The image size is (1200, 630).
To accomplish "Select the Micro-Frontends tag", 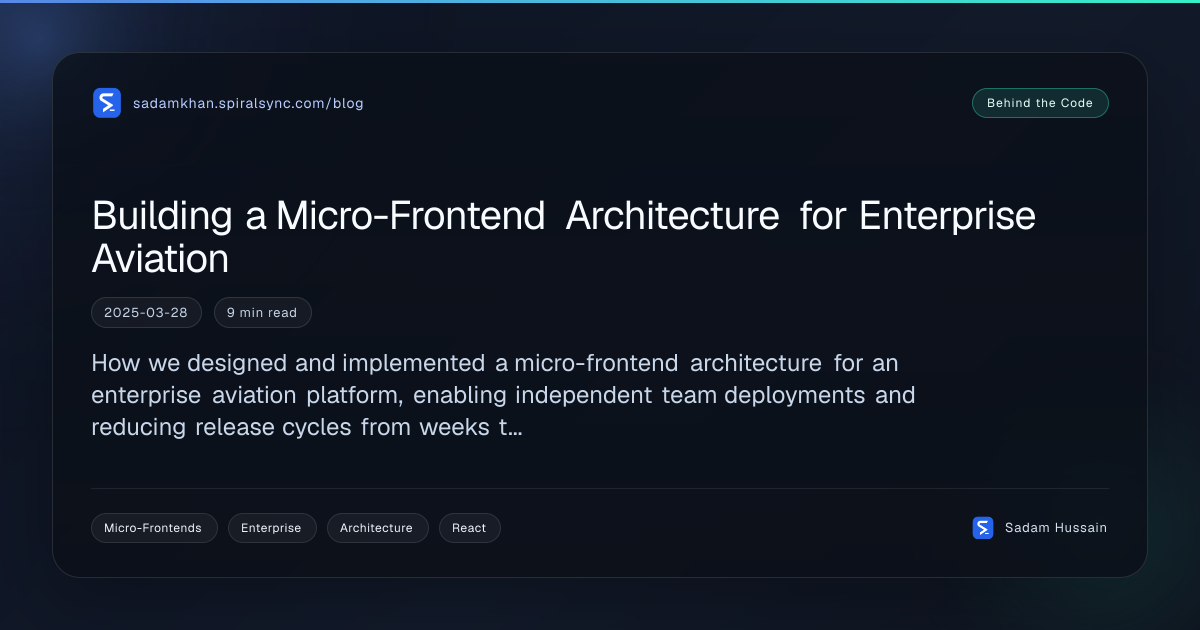I will click(153, 528).
